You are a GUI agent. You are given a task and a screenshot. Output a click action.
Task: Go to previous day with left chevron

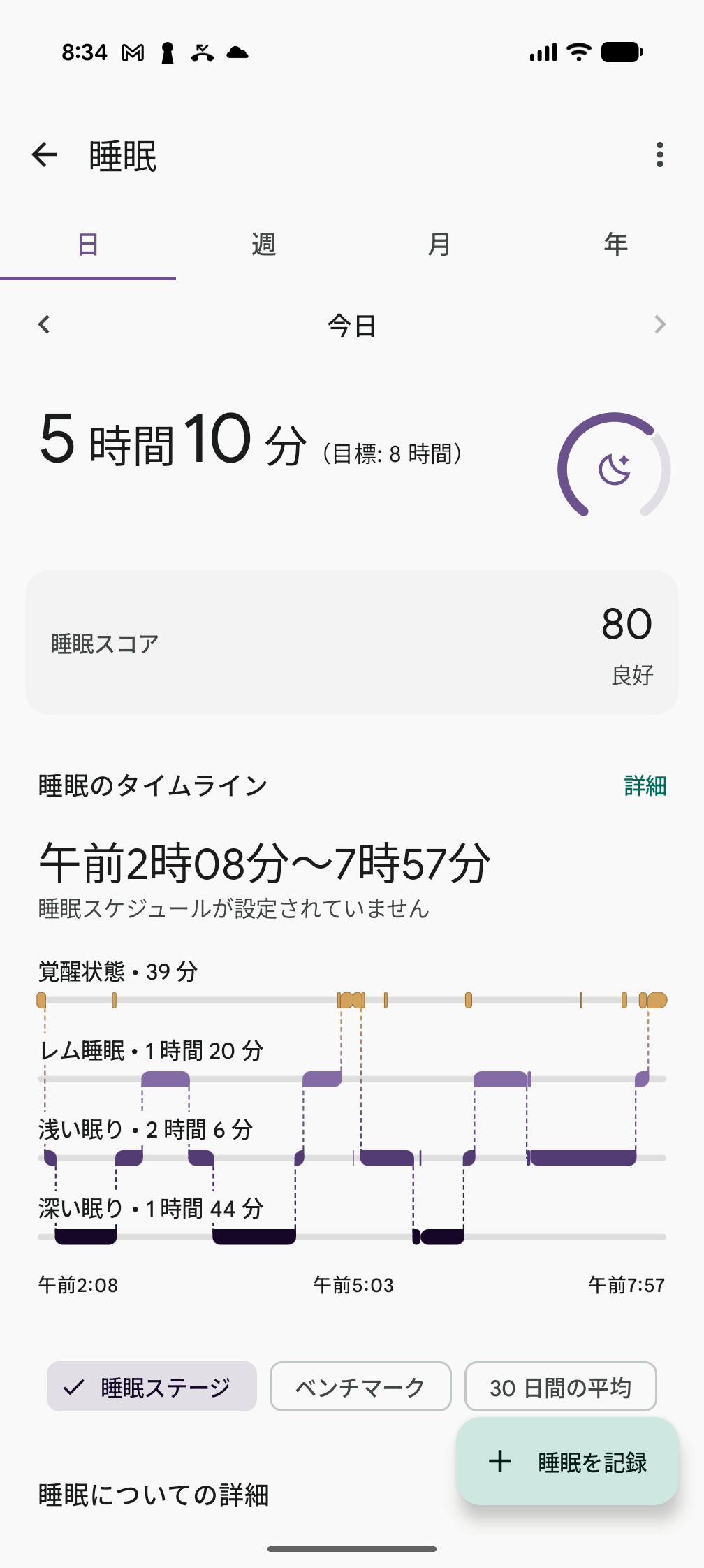click(x=45, y=325)
